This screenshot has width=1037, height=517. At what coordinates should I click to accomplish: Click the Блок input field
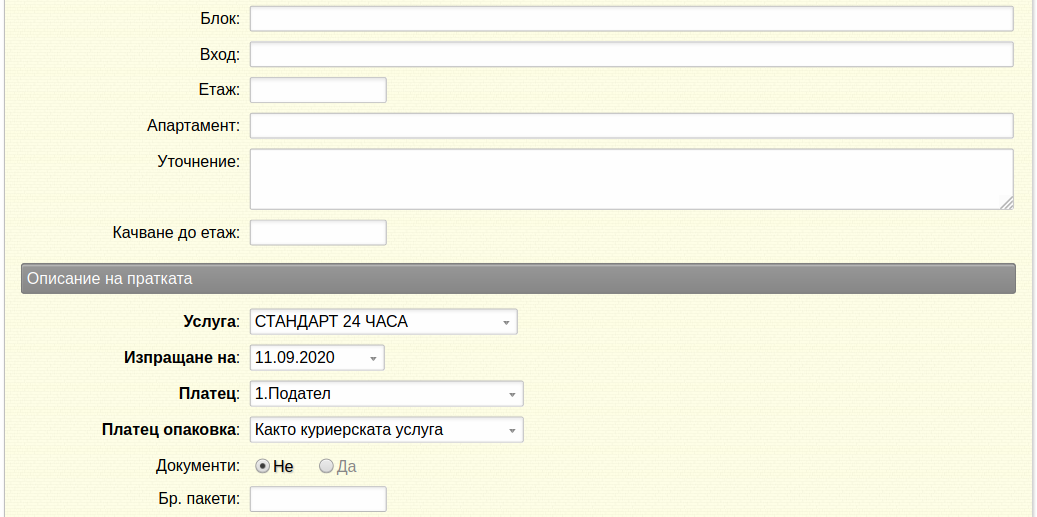click(x=631, y=19)
